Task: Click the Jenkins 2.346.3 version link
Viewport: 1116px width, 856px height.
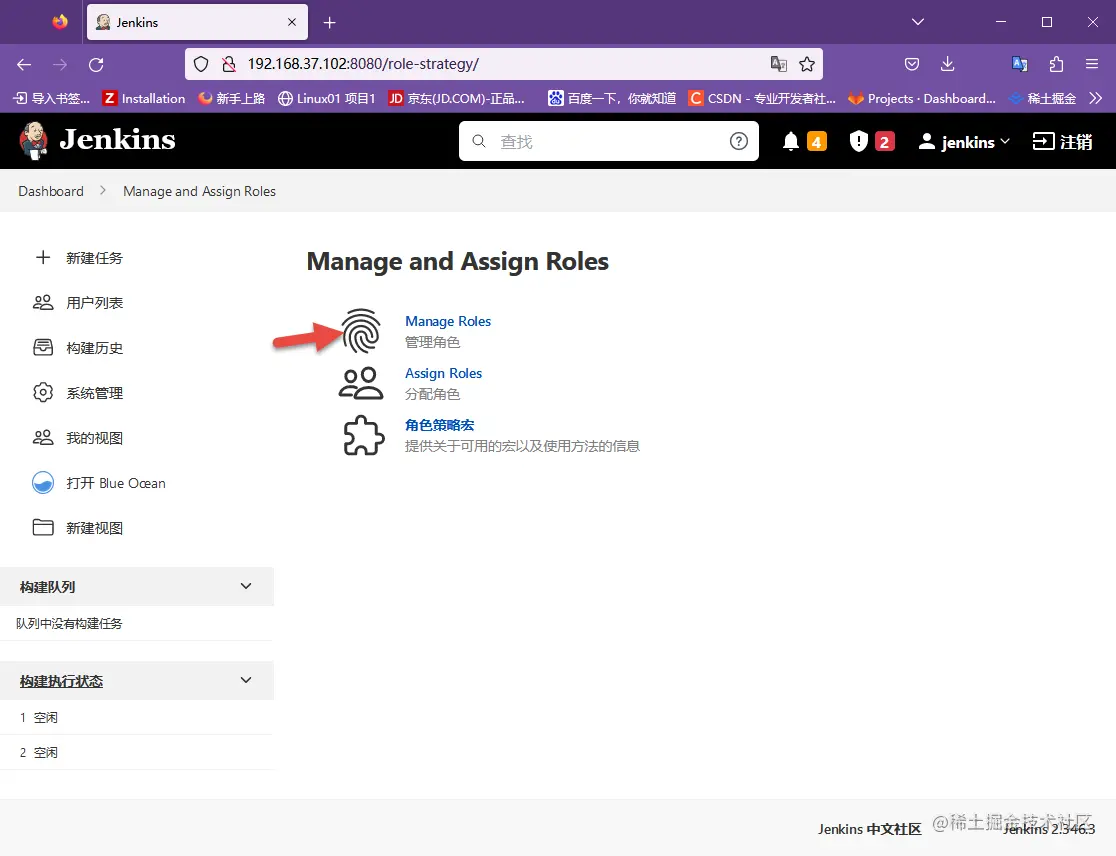Action: (1049, 829)
